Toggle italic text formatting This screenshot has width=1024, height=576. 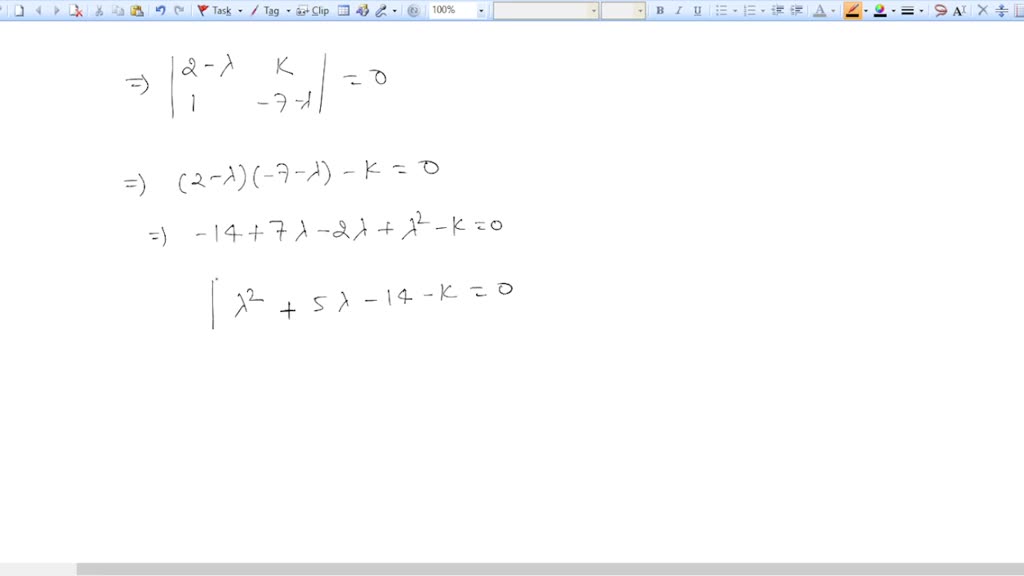tap(679, 11)
